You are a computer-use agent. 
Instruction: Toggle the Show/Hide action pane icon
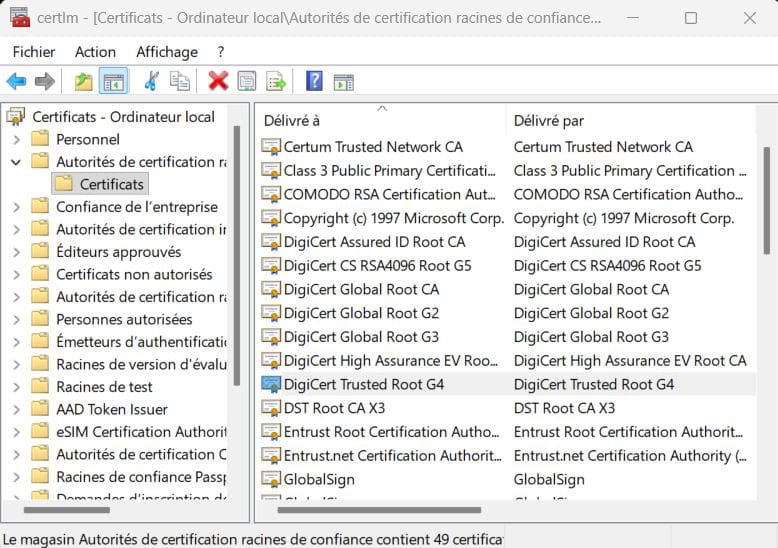(x=343, y=82)
